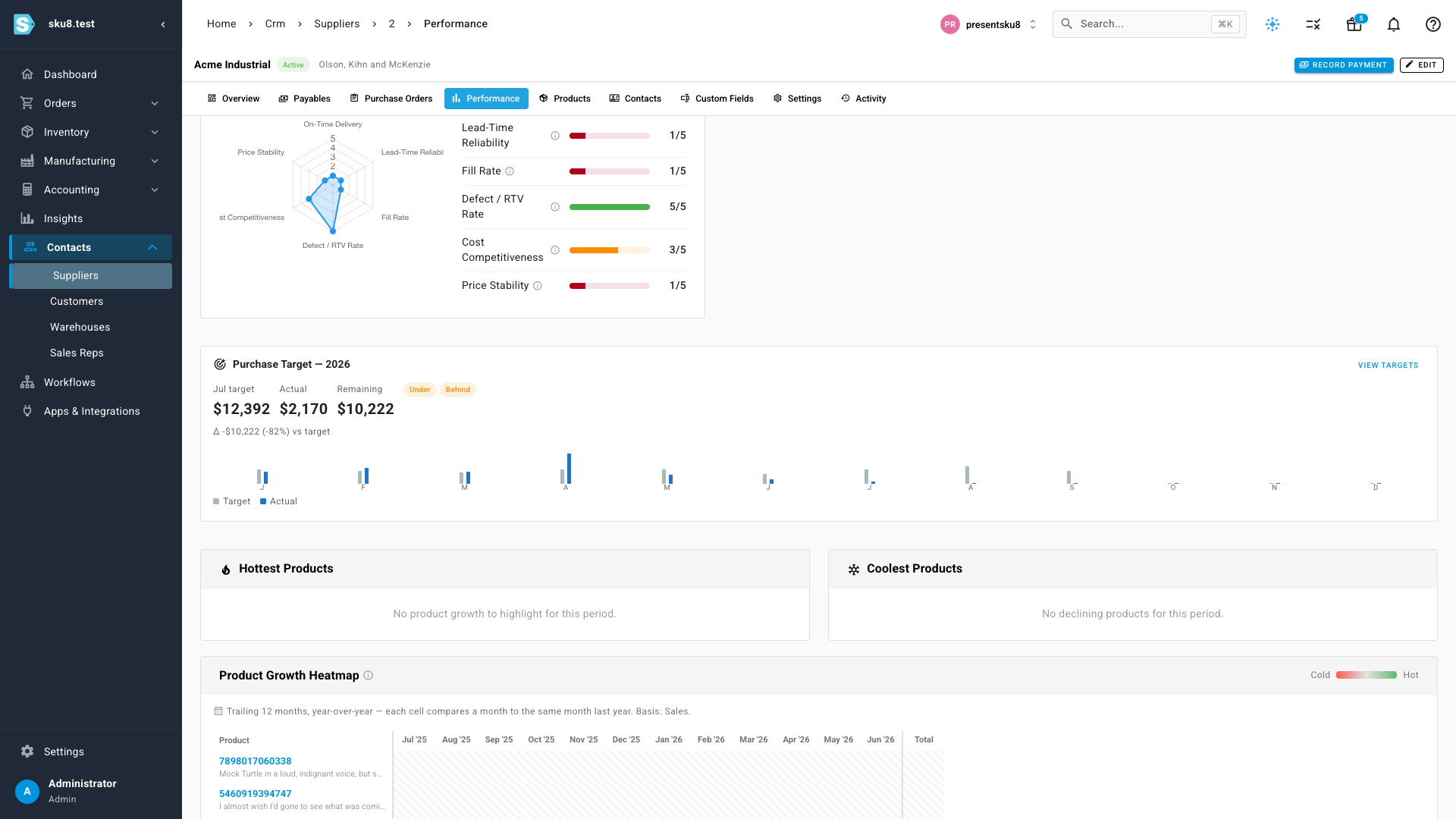Switch to the Products tab

565,99
